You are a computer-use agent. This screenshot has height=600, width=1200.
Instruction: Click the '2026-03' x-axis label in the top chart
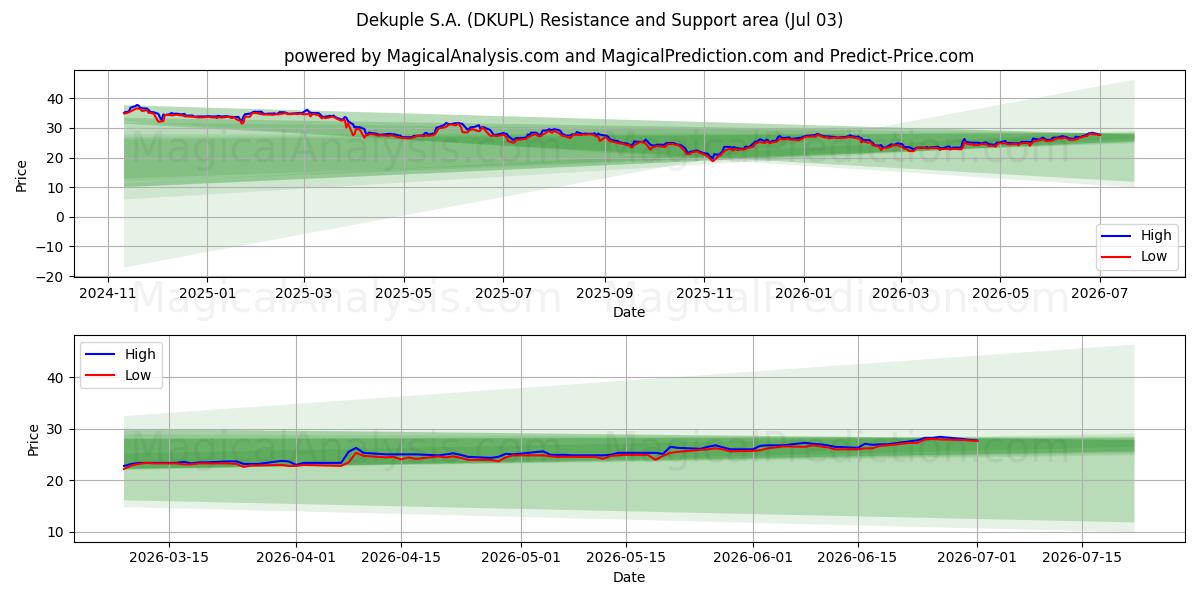click(x=900, y=294)
